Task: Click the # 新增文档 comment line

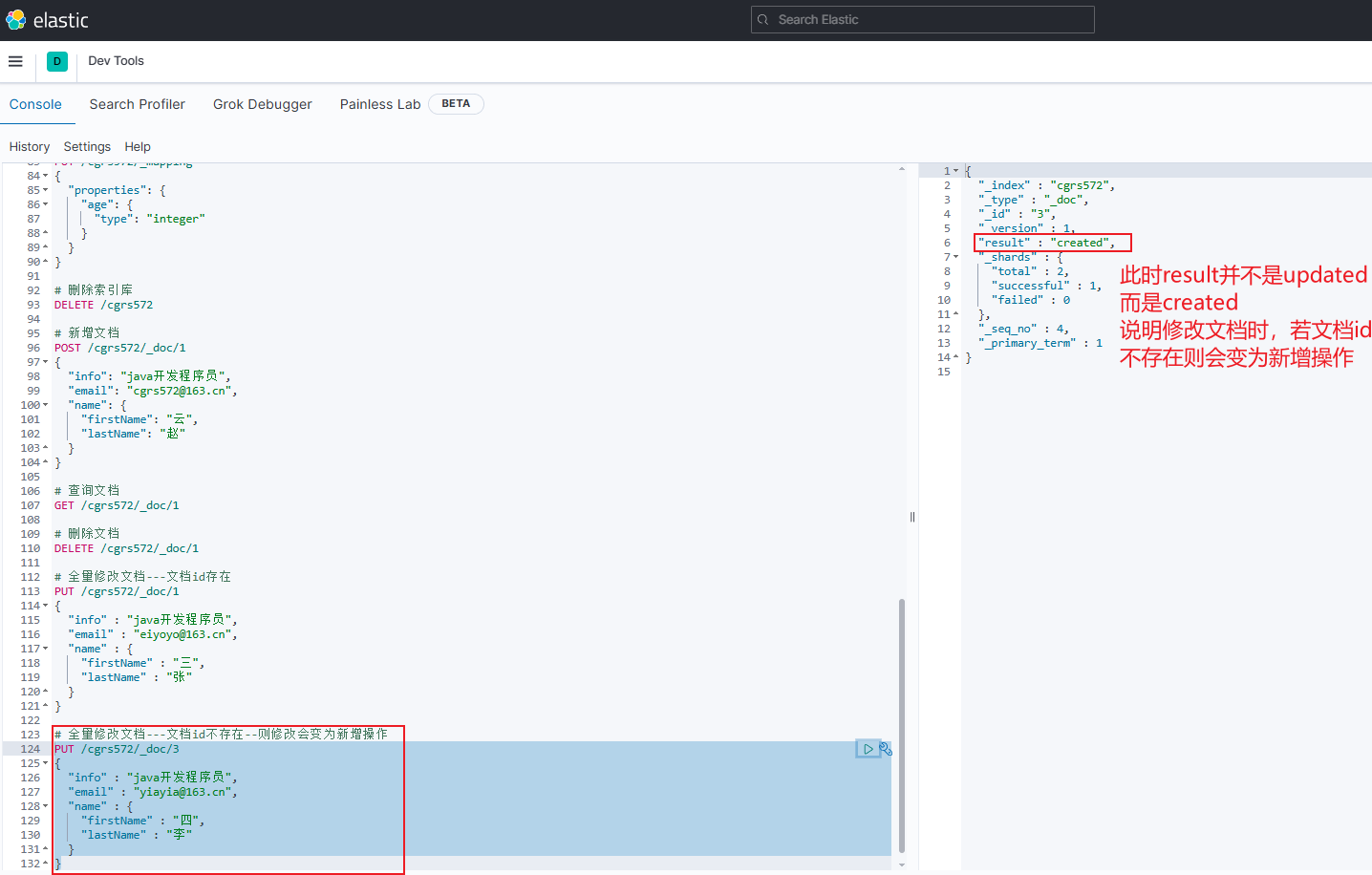Action: [87, 333]
